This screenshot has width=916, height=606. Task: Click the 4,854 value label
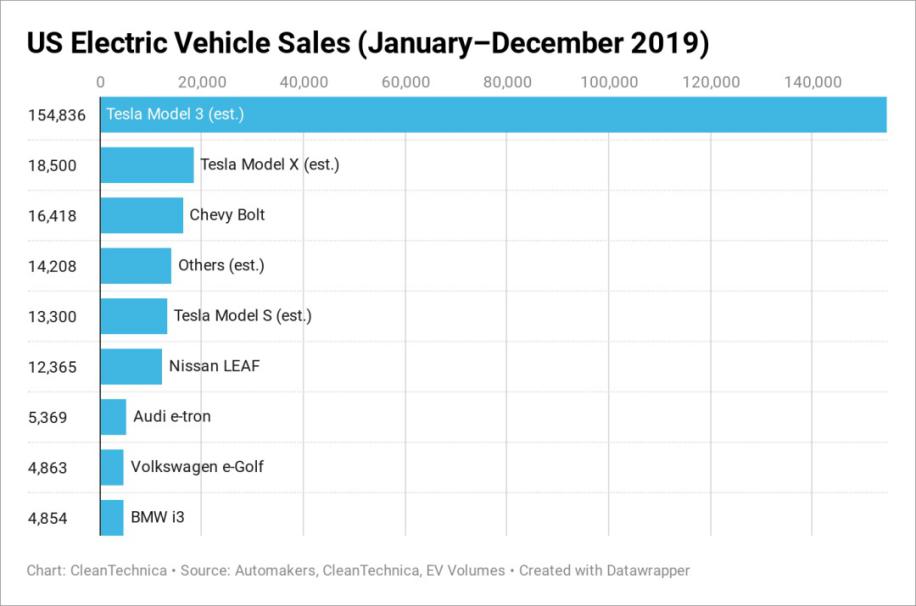(47, 518)
